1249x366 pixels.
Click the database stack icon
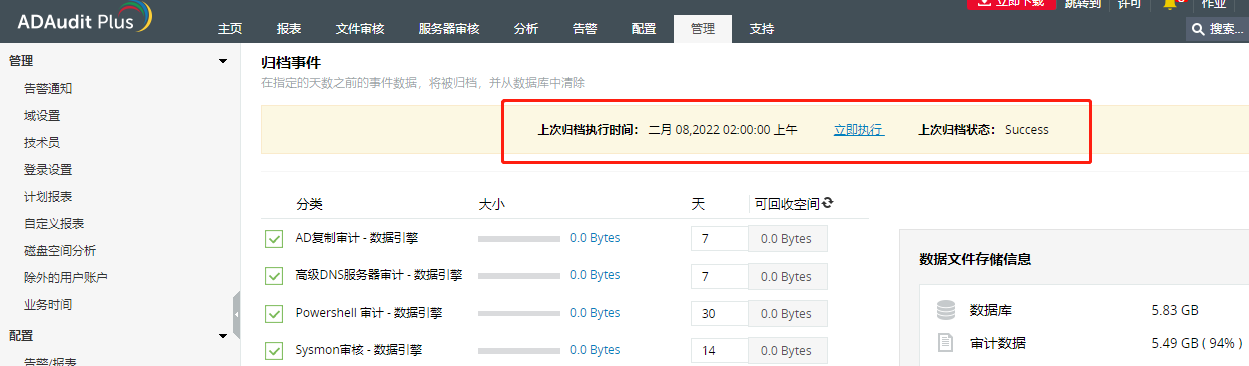(945, 310)
